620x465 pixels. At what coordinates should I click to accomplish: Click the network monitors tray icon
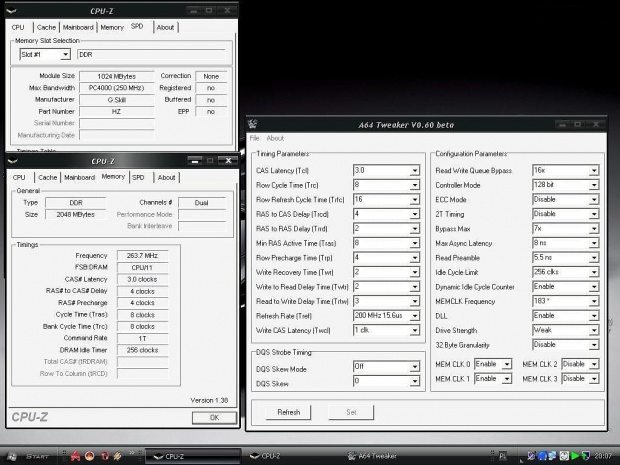[551, 456]
